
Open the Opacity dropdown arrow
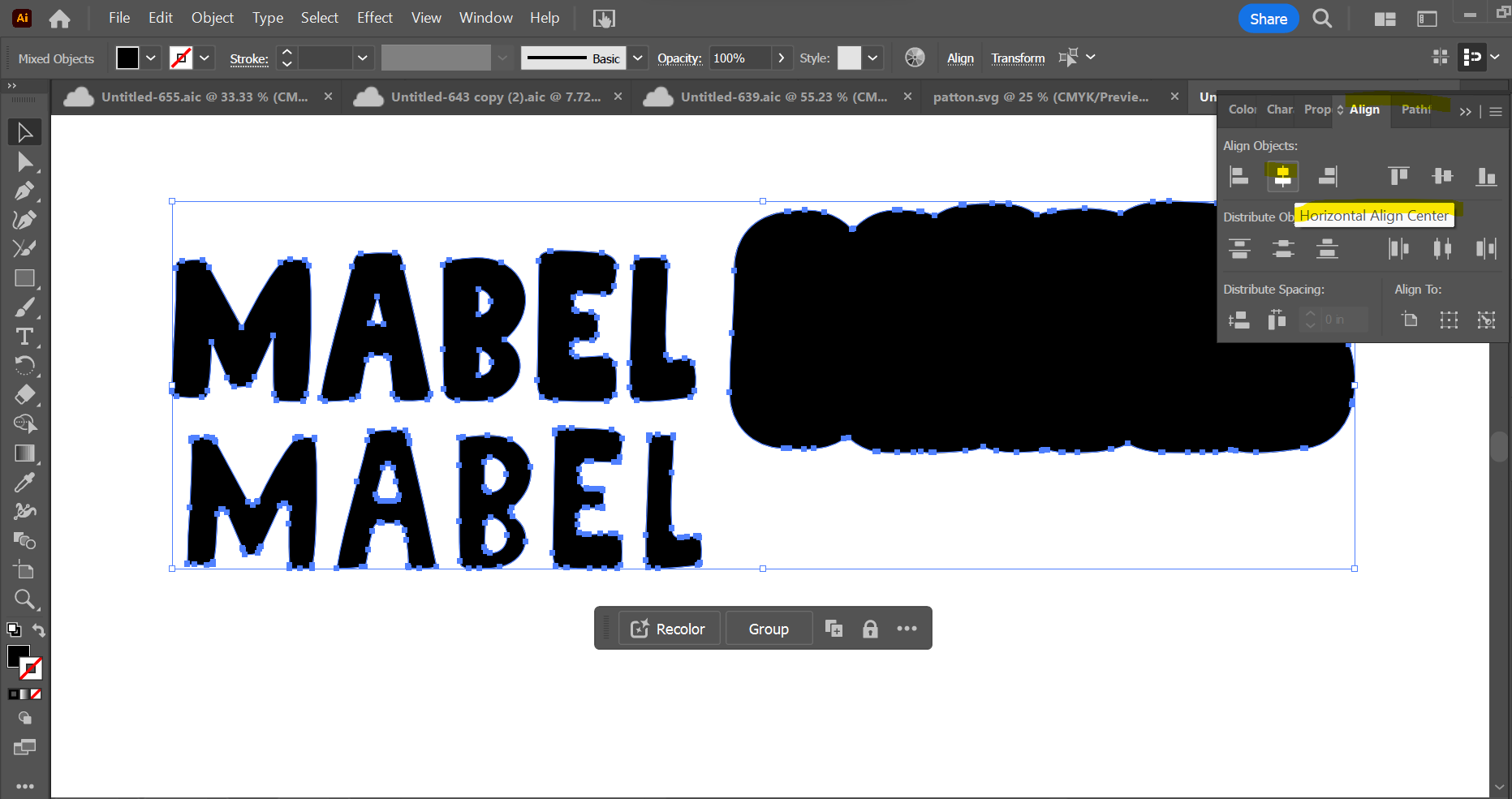click(x=781, y=58)
